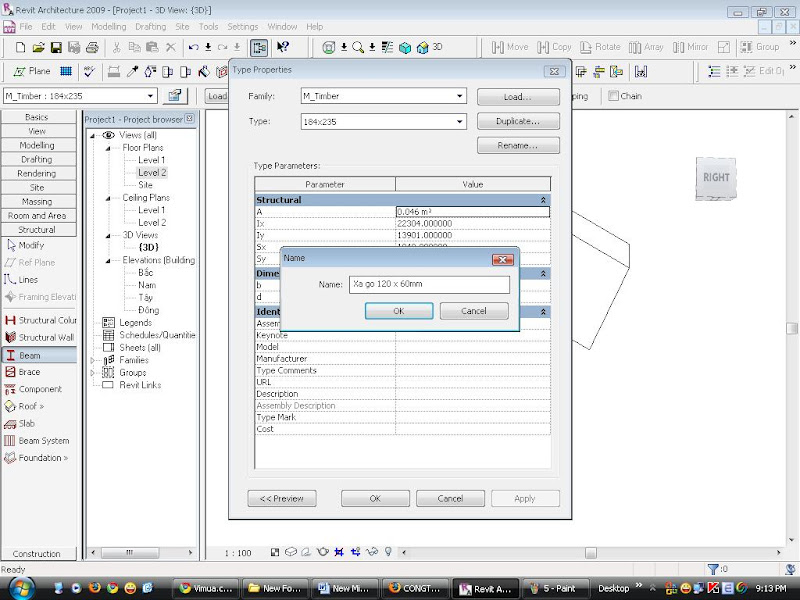Open the File menu
This screenshot has height=600, width=800.
click(x=26, y=27)
